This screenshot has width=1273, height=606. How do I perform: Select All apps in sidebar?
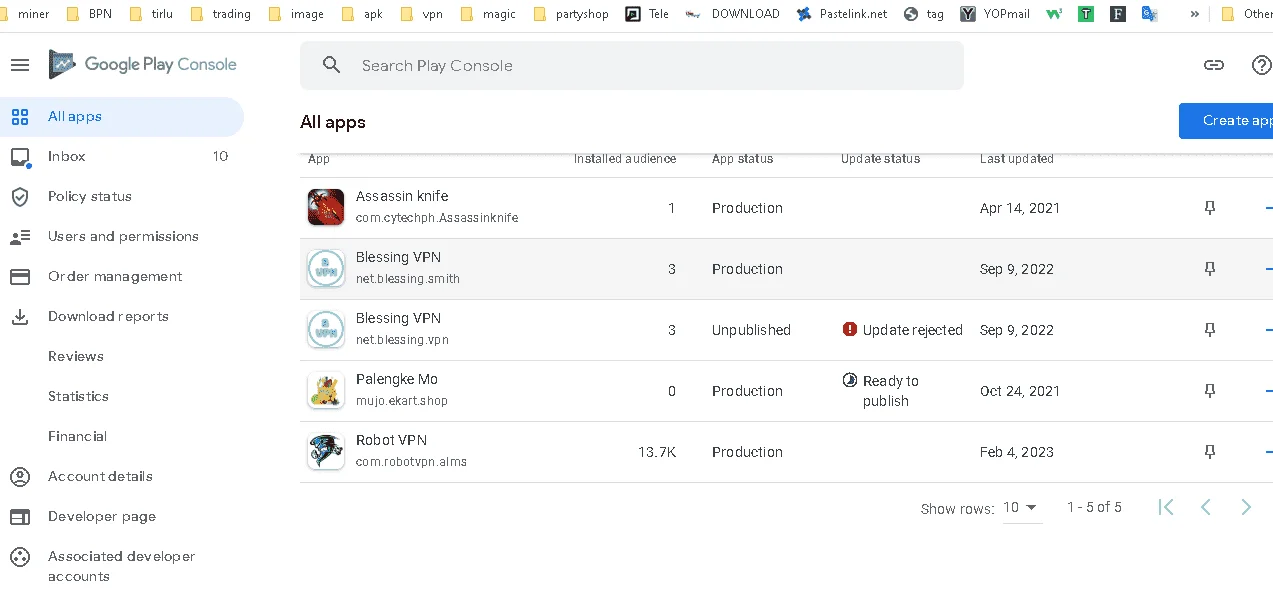click(122, 117)
